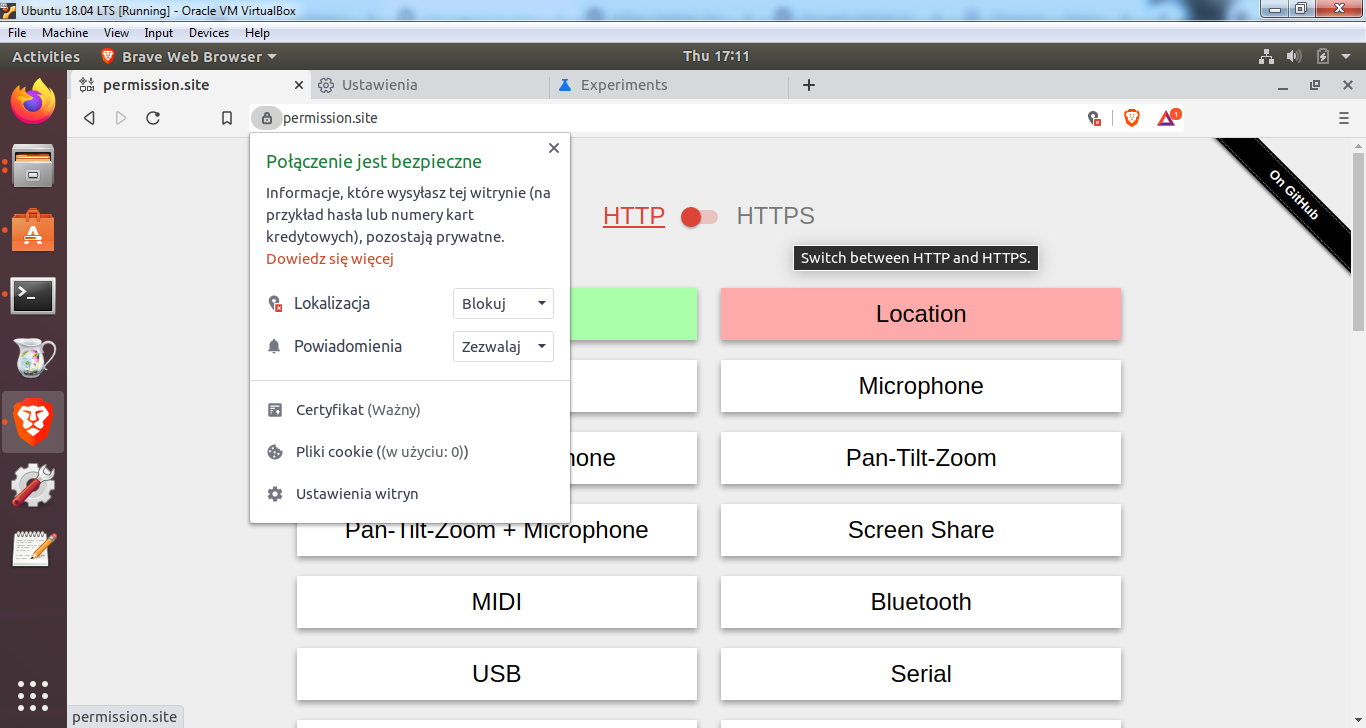Viewport: 1366px width, 728px height.
Task: Open Lokalizacja permission dropdown
Action: (x=503, y=303)
